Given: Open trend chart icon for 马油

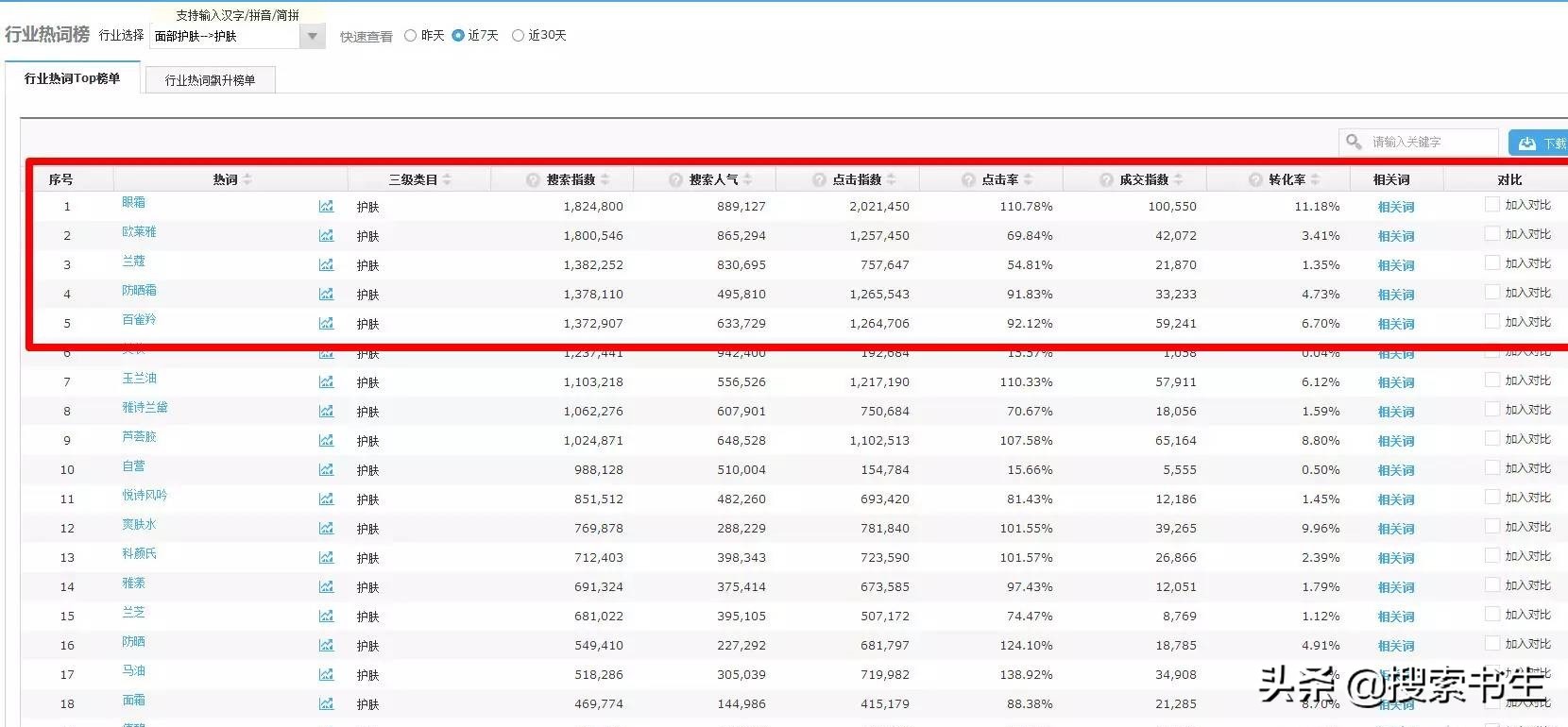Looking at the screenshot, I should (x=326, y=674).
